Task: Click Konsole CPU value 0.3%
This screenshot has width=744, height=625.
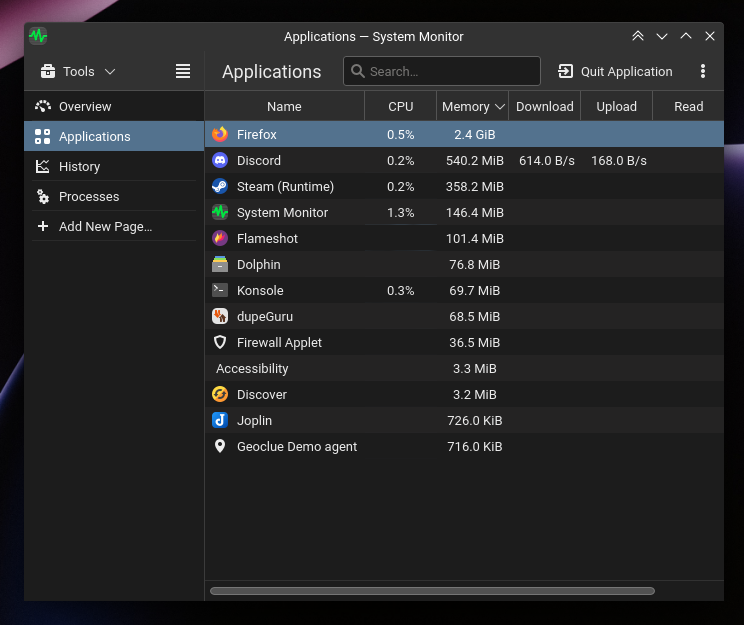Action: [x=400, y=290]
